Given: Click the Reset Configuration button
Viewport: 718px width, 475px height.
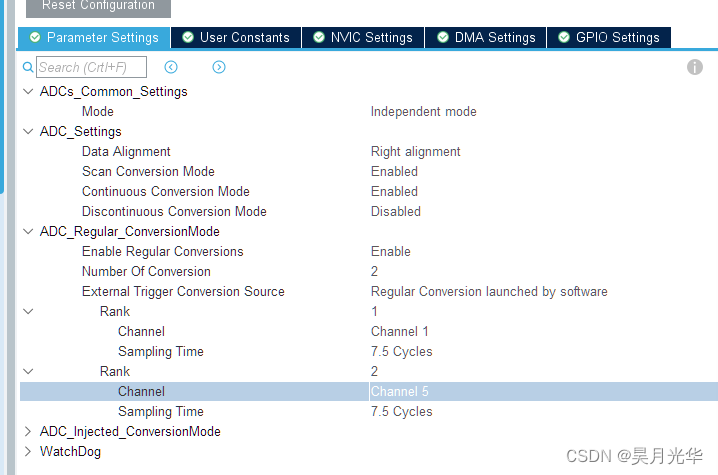Looking at the screenshot, I should click(x=98, y=7).
